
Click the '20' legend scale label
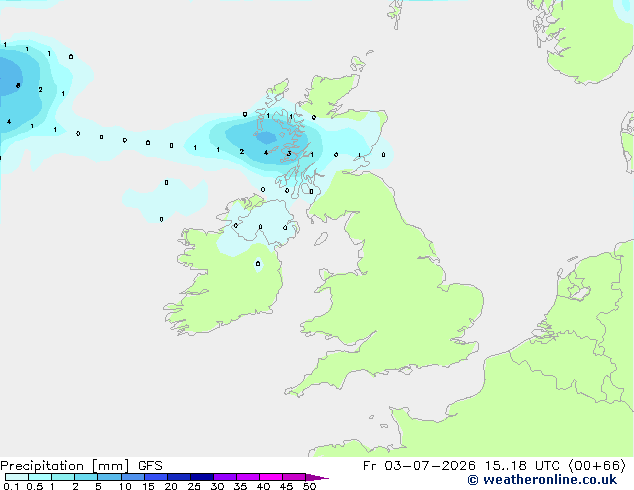pyautogui.click(x=171, y=486)
